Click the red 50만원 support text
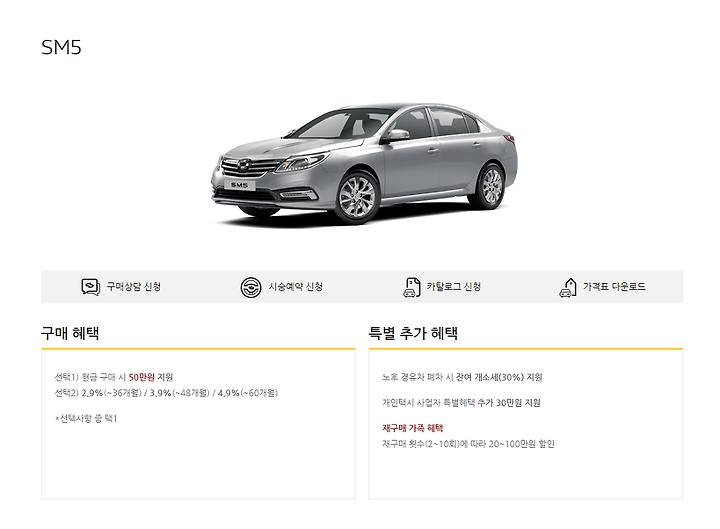This screenshot has height=529, width=720. coord(141,377)
